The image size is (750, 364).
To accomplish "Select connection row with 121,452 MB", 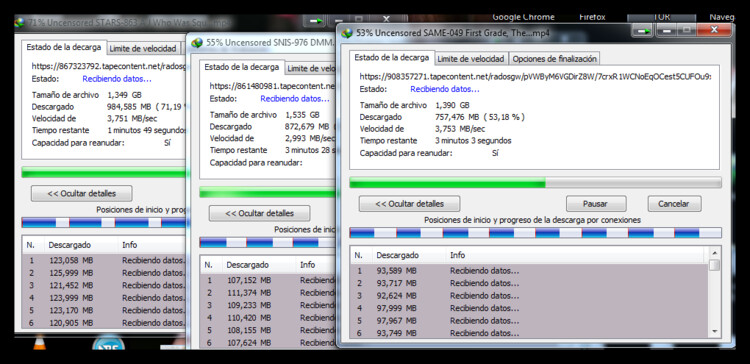I will point(104,285).
